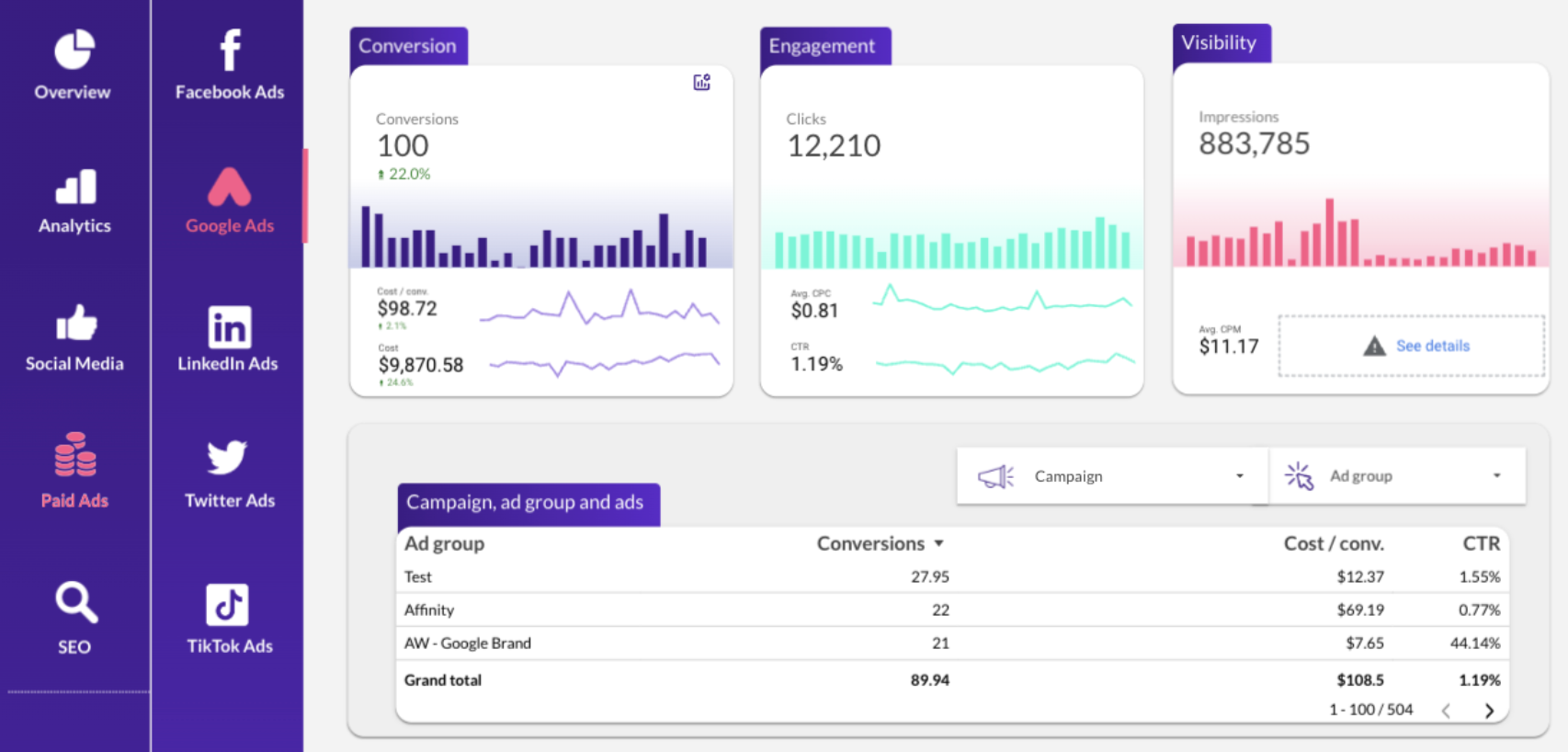The image size is (1568, 752).
Task: Click the Cost / conv. sparkline chart
Action: pos(599,308)
